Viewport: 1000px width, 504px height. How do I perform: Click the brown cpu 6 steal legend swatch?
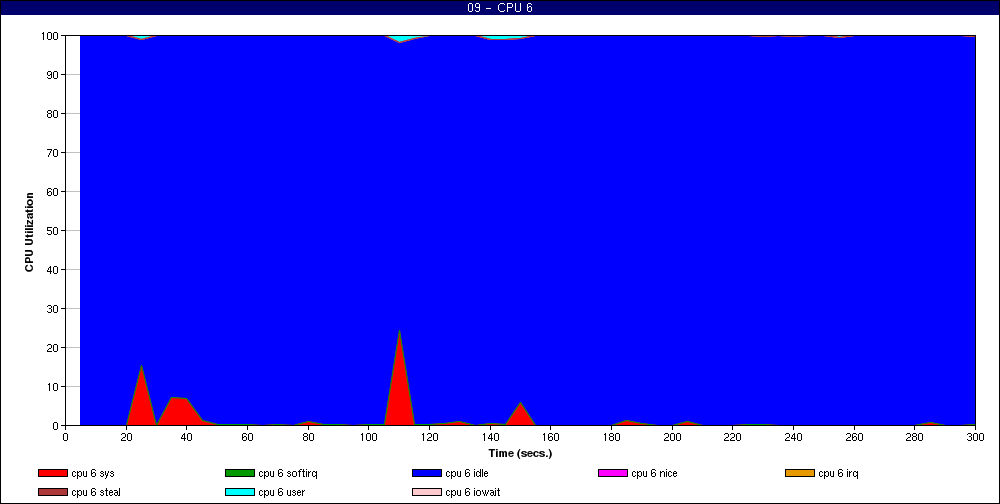click(53, 492)
